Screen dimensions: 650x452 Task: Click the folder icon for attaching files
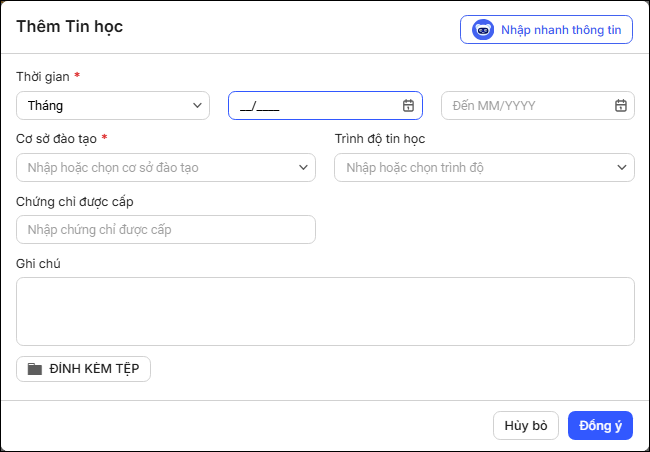click(x=35, y=369)
